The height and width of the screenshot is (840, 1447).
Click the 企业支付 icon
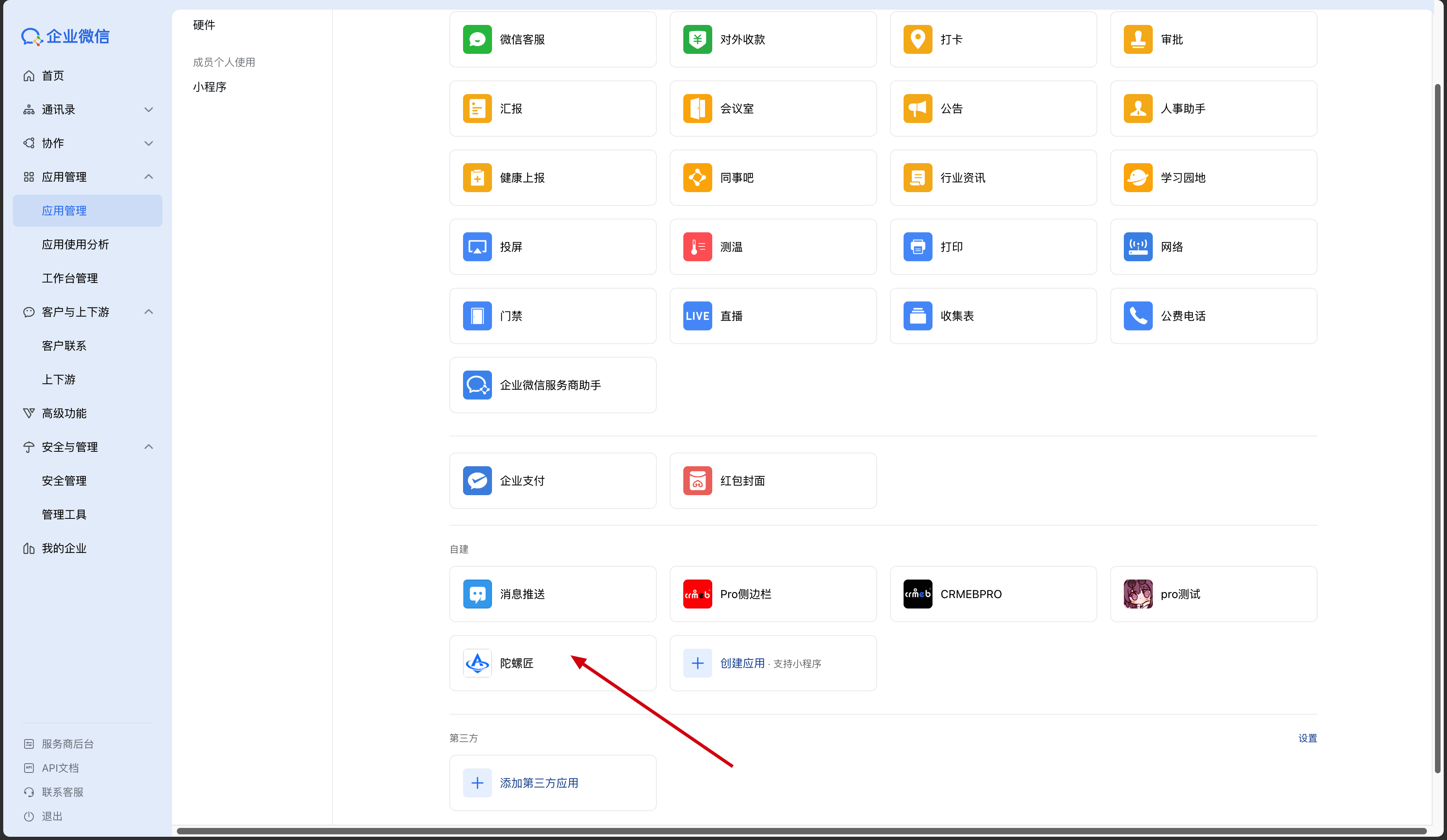click(x=477, y=481)
